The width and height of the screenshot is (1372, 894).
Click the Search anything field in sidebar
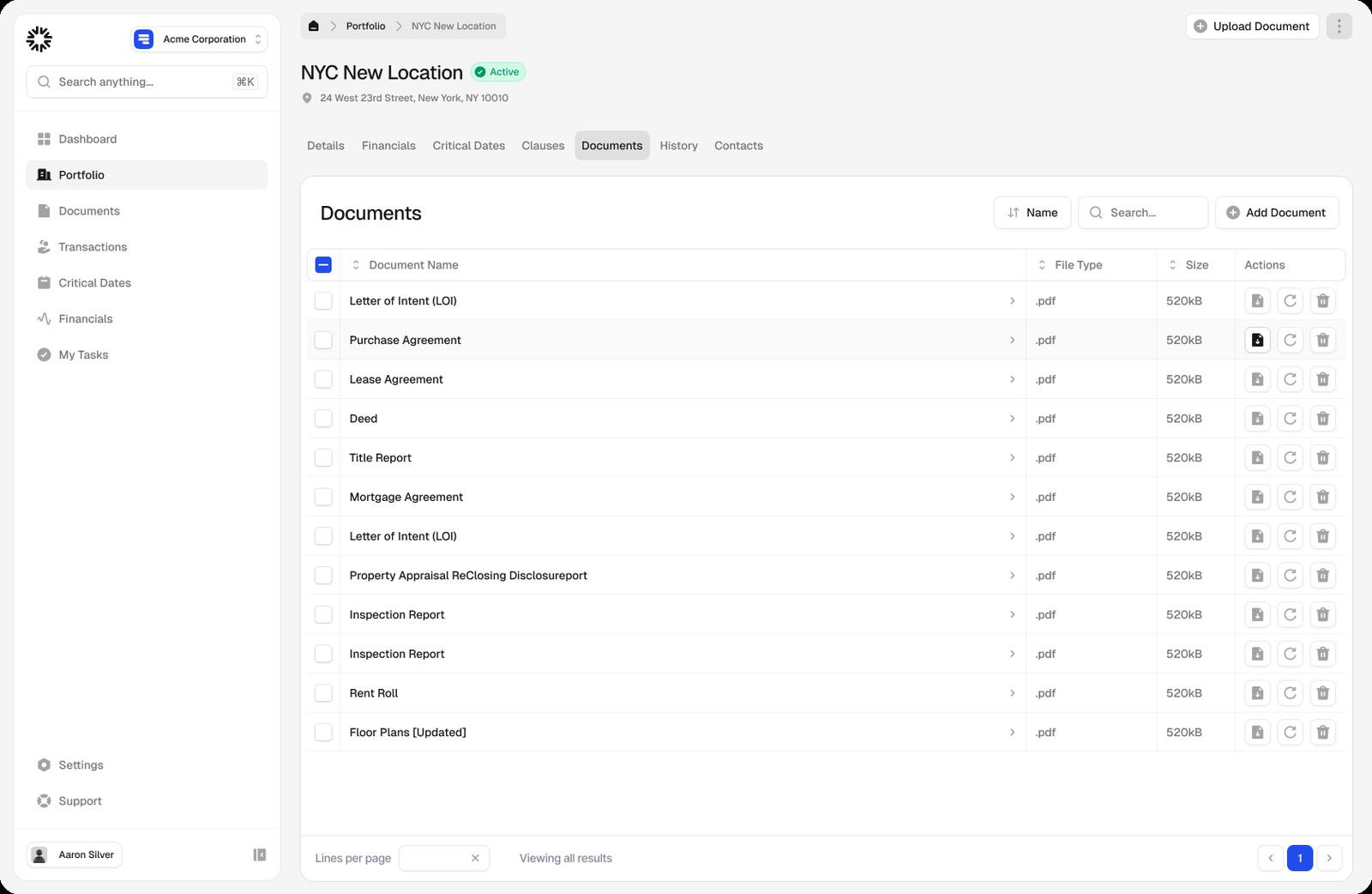point(147,82)
